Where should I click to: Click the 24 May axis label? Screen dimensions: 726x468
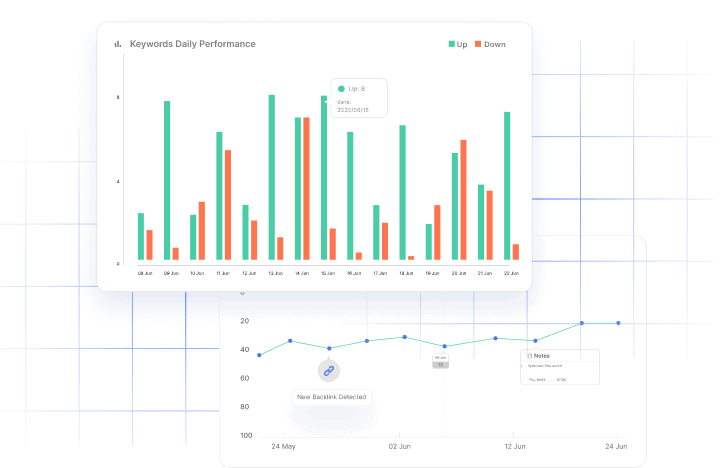283,446
